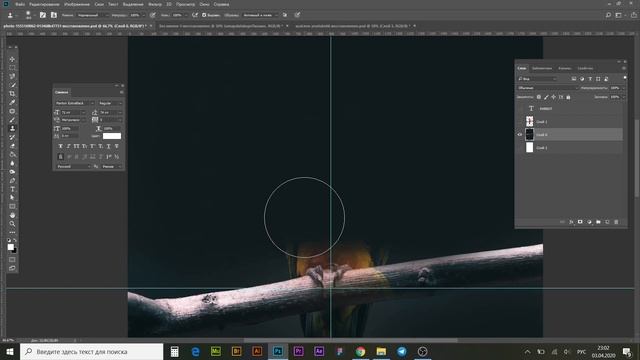The width and height of the screenshot is (640, 360).
Task: Select the Pen tool
Action: (x=12, y=180)
